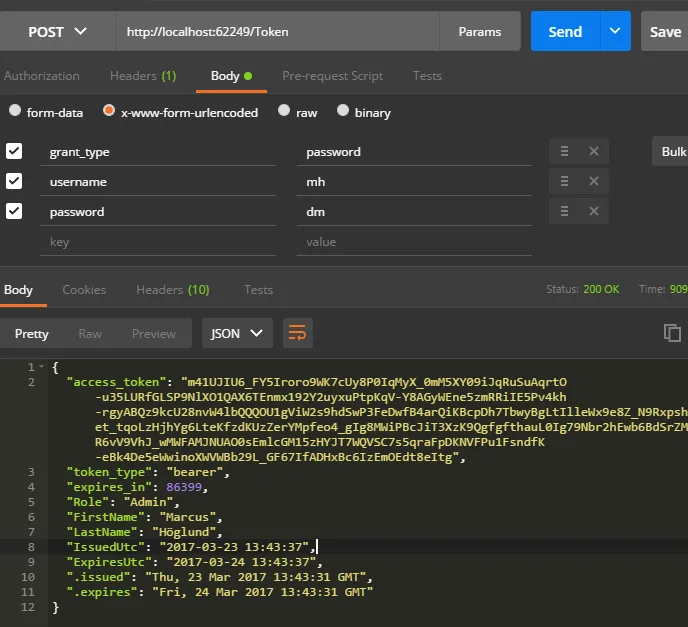Screen dimensions: 688x627
Task: Delete the password row
Action: pyautogui.click(x=594, y=211)
